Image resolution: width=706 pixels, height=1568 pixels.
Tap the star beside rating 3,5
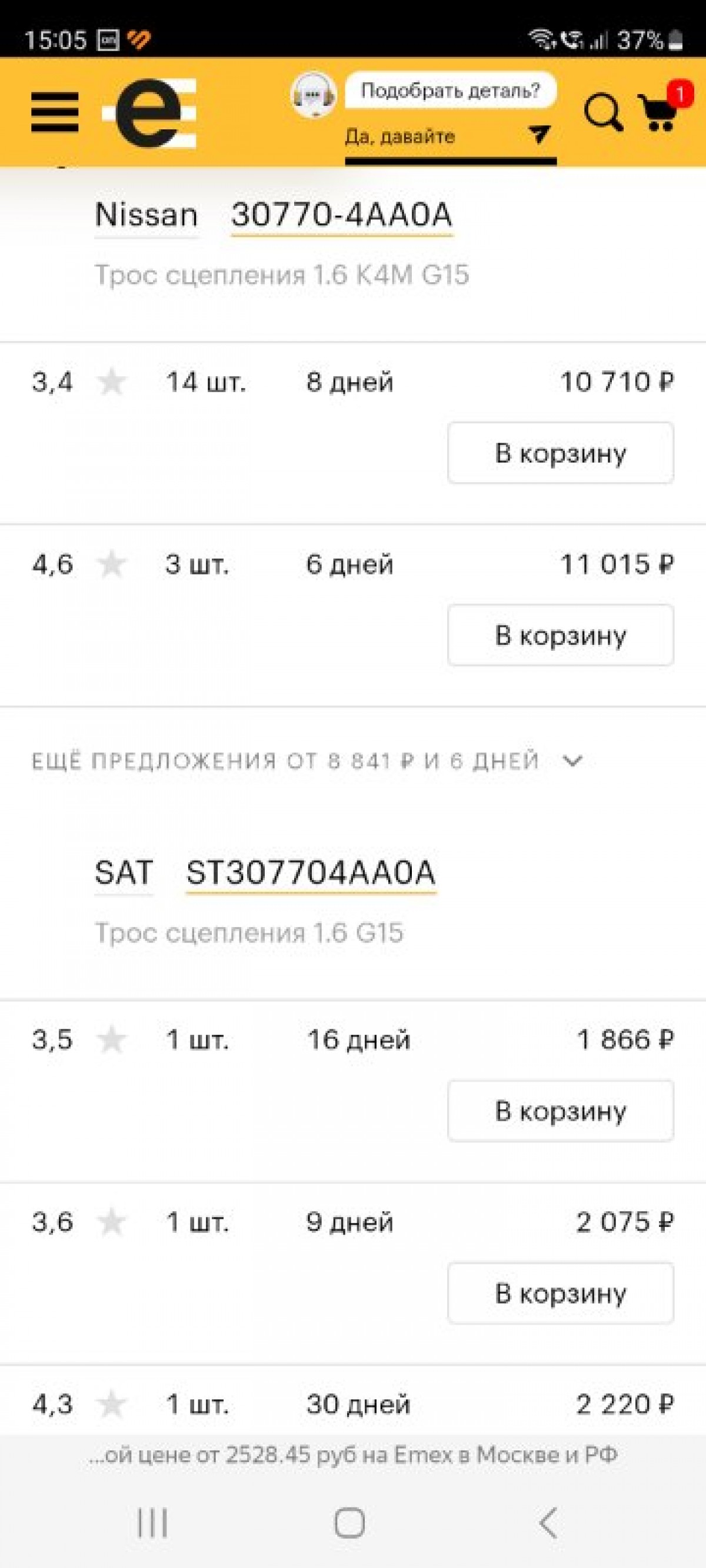pos(111,1039)
